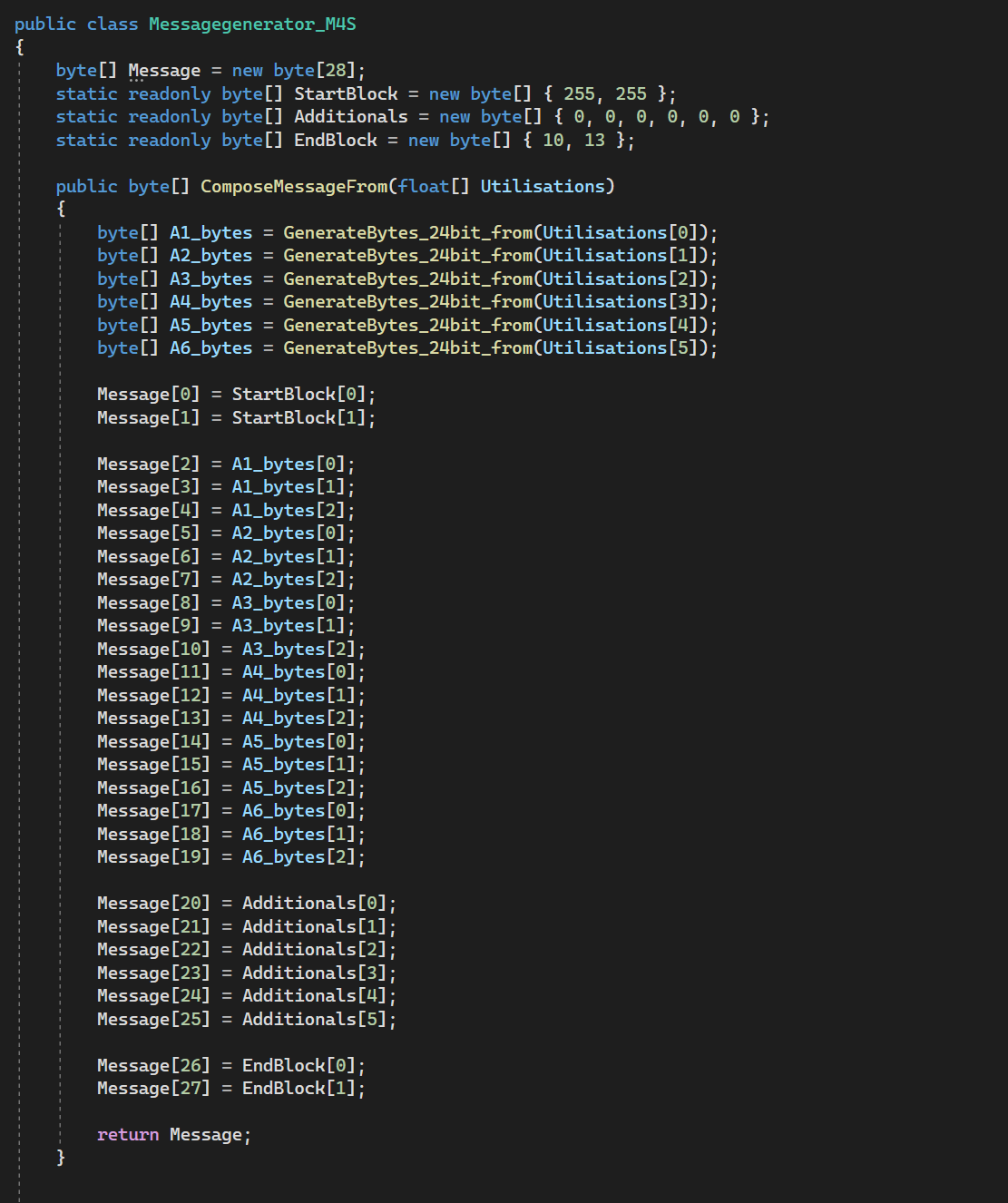The image size is (1008, 1203).
Task: Click the A1_bytes variable declaration
Action: tap(210, 232)
